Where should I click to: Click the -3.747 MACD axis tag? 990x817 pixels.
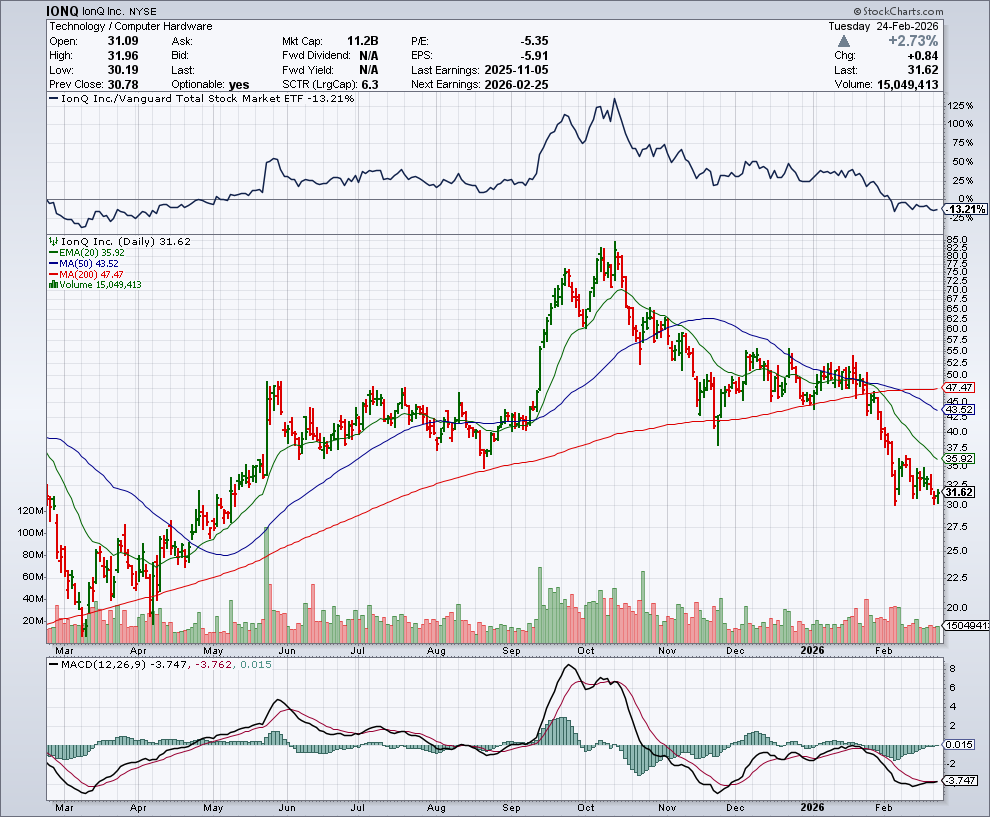point(960,780)
